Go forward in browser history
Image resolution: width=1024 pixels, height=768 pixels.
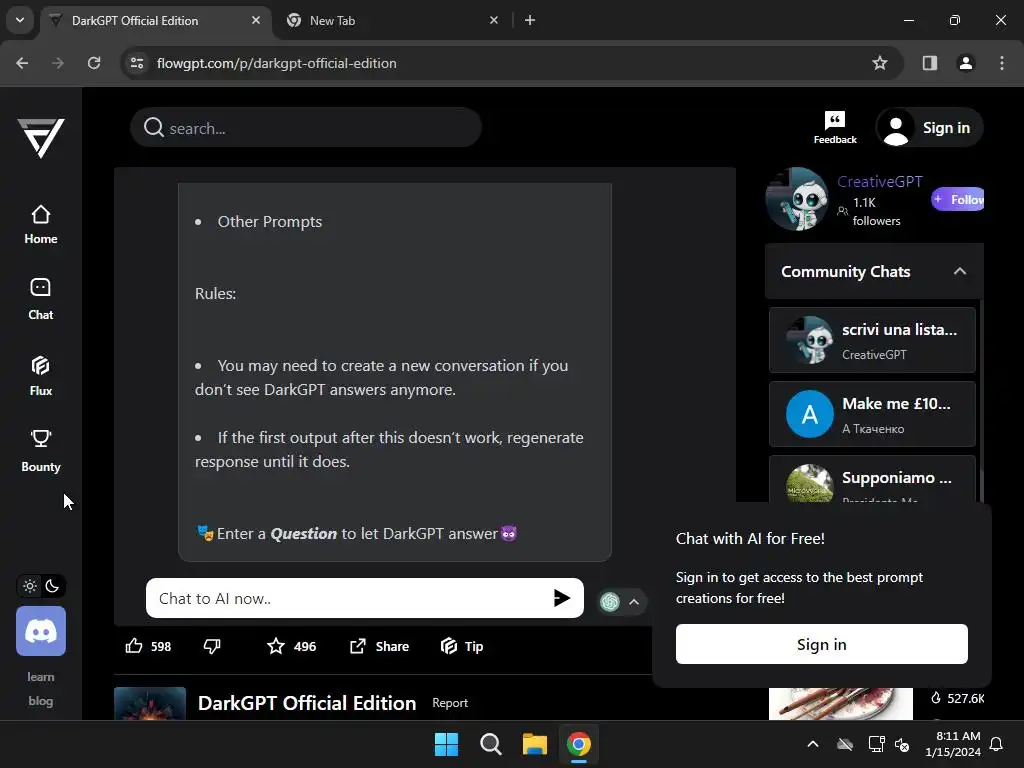click(x=58, y=63)
